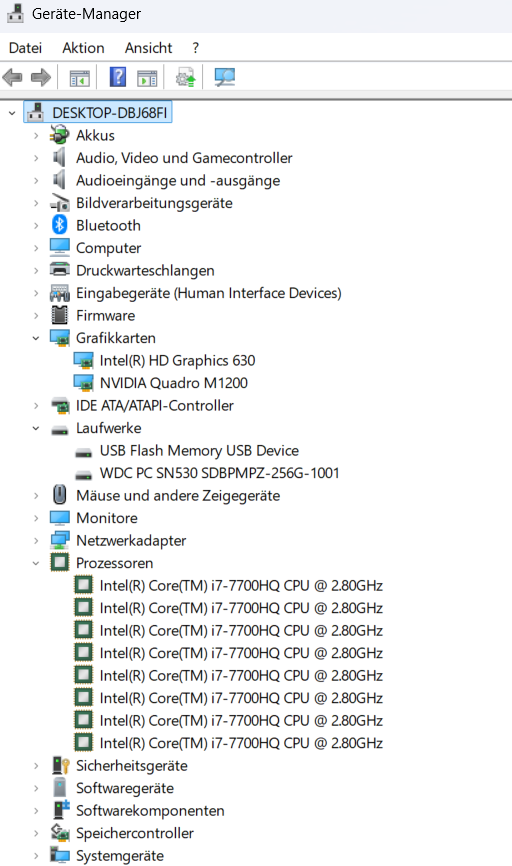Collapse the Prozessoren category
Viewport: 512px width, 866px height.
36,563
